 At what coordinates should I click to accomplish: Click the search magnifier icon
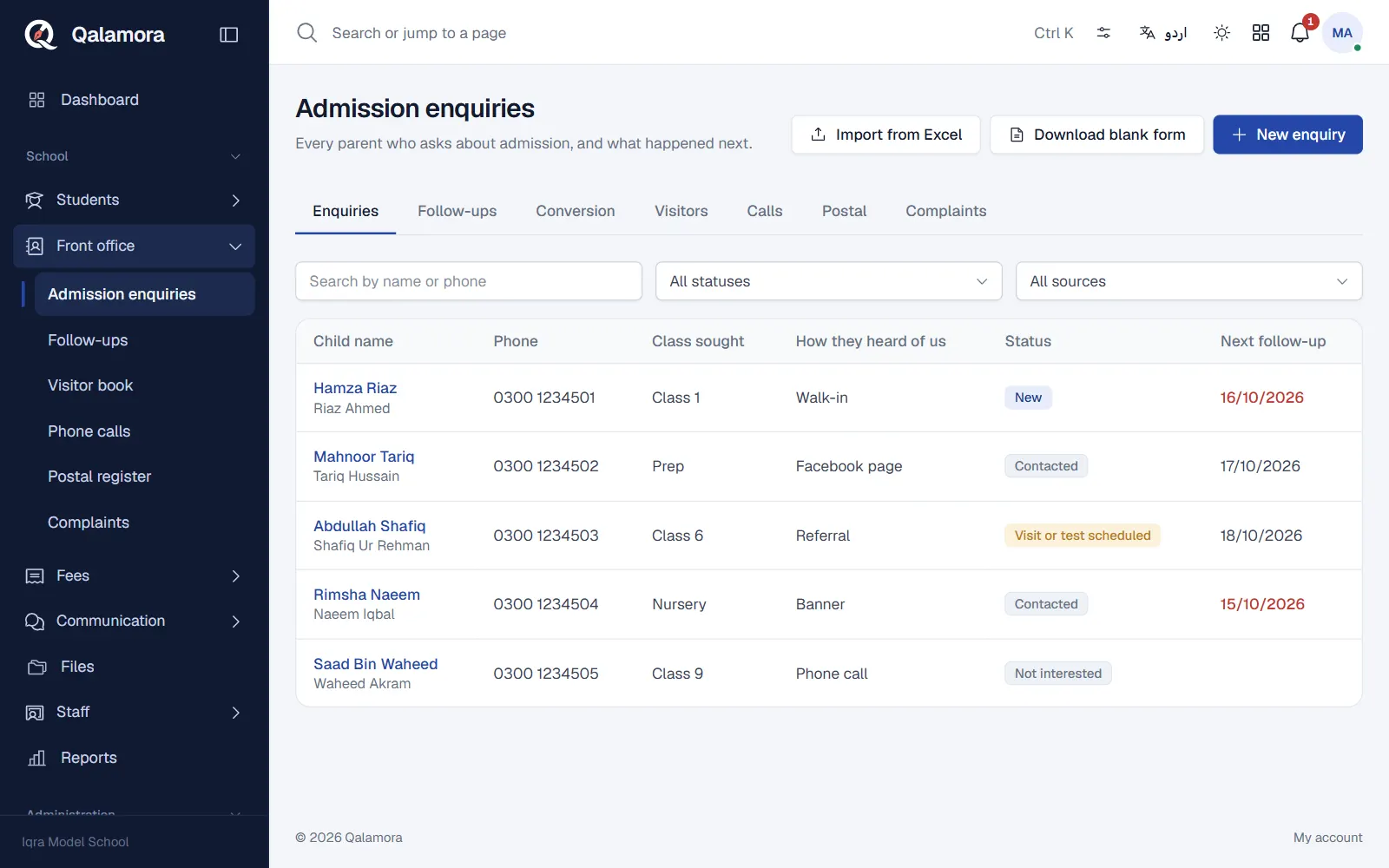(x=306, y=33)
